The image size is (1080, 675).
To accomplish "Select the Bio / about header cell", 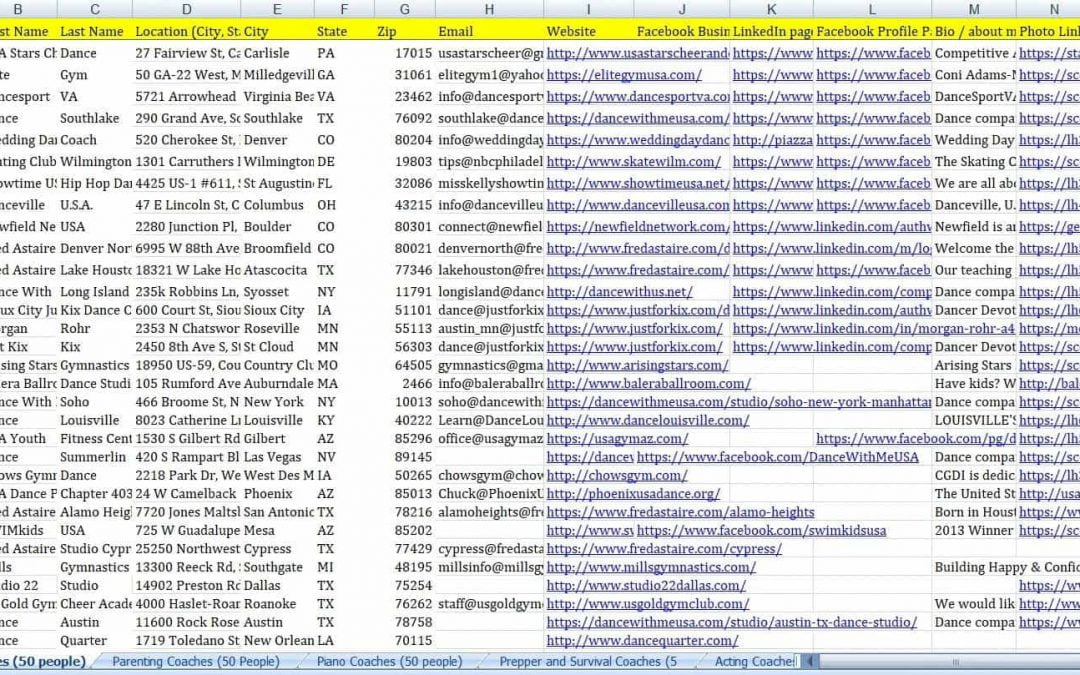I will click(974, 31).
